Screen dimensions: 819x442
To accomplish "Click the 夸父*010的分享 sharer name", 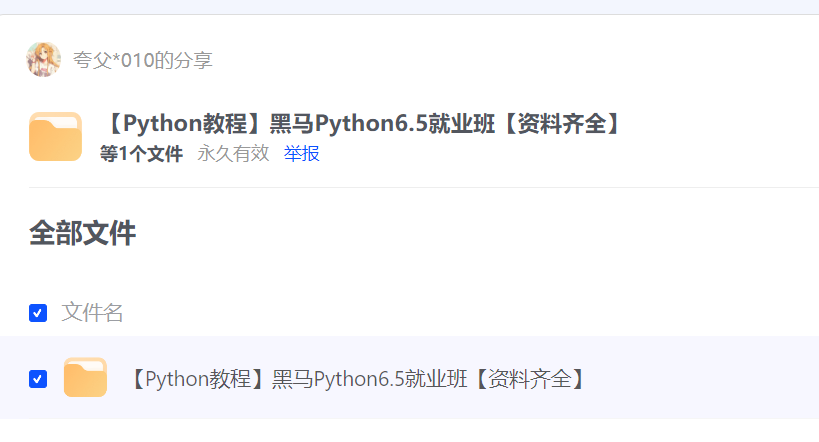I will (142, 60).
